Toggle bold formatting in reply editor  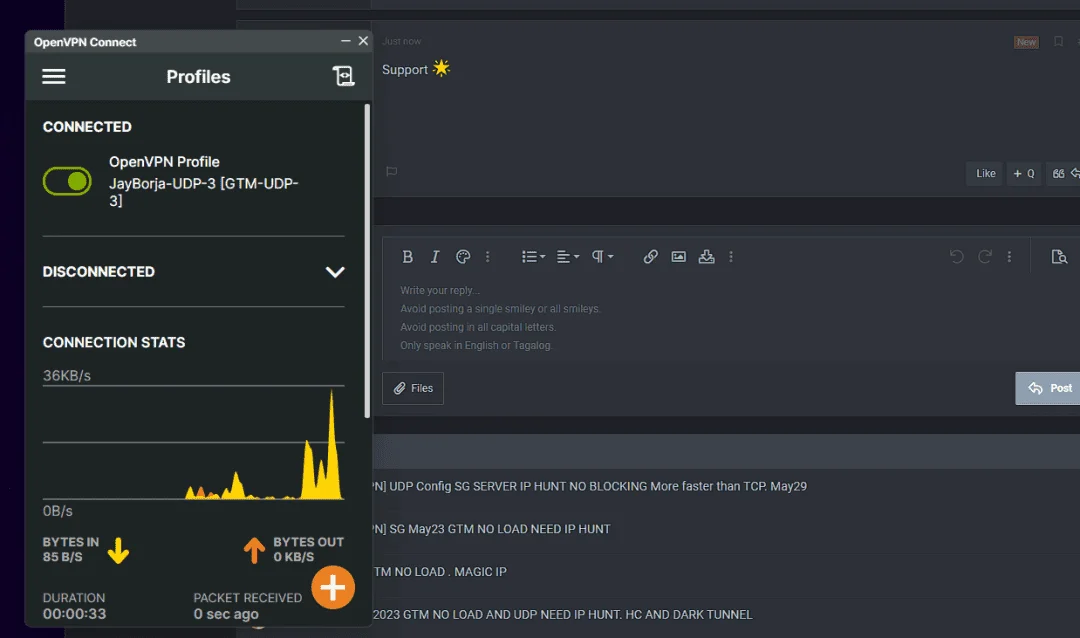point(407,257)
